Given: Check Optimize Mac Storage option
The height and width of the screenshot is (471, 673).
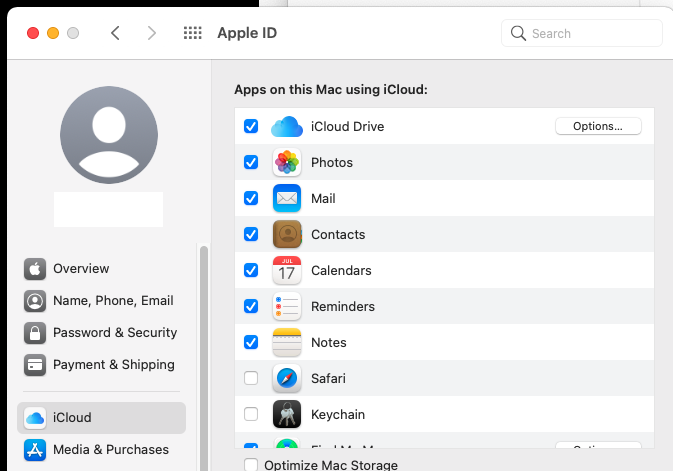Looking at the screenshot, I should pos(251,465).
